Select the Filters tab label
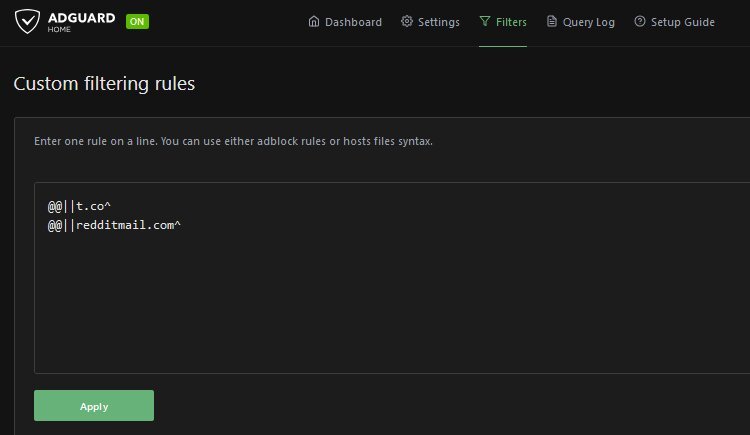 coord(511,22)
